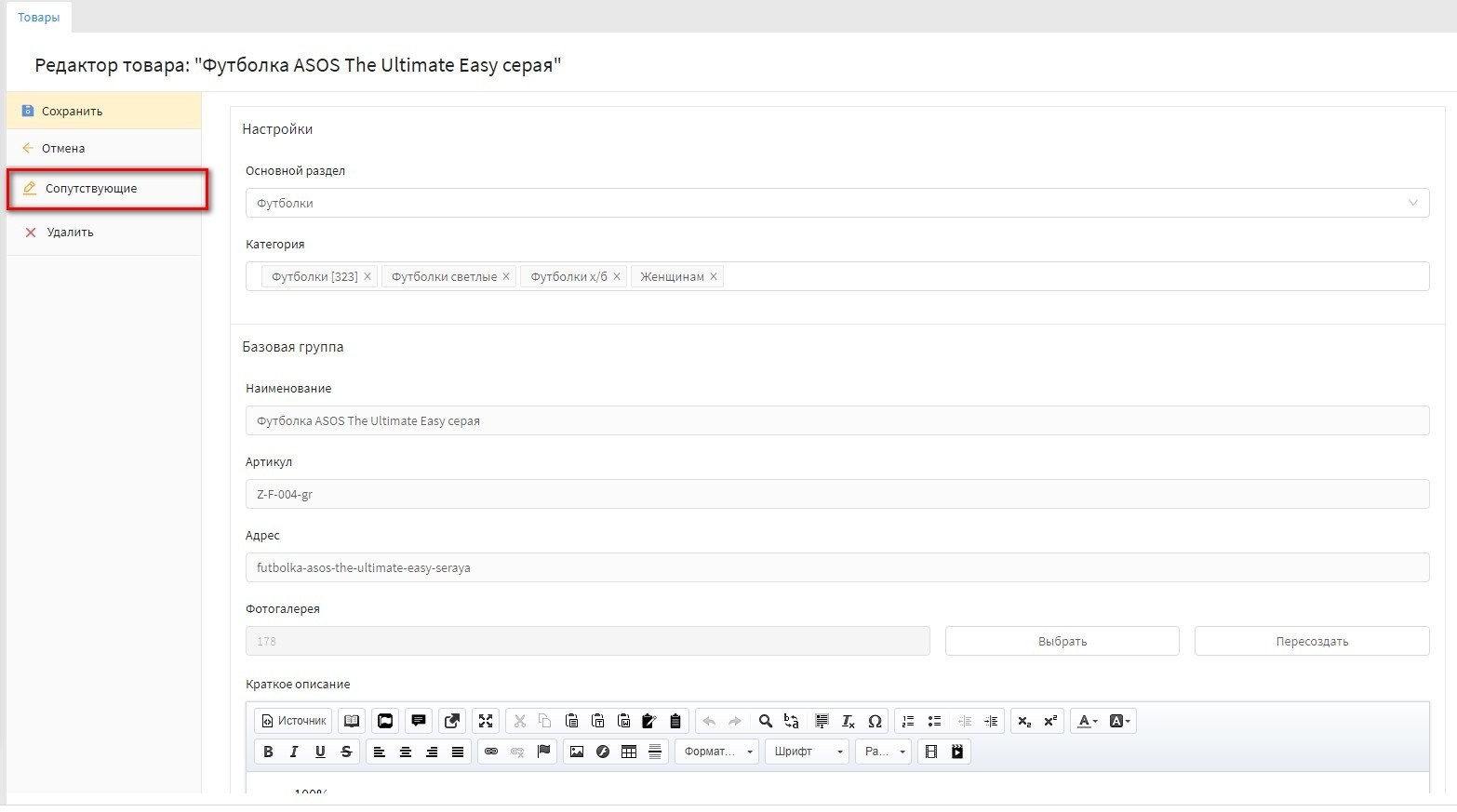The image size is (1457, 812).
Task: Open the text color picker
Action: [x=1086, y=721]
